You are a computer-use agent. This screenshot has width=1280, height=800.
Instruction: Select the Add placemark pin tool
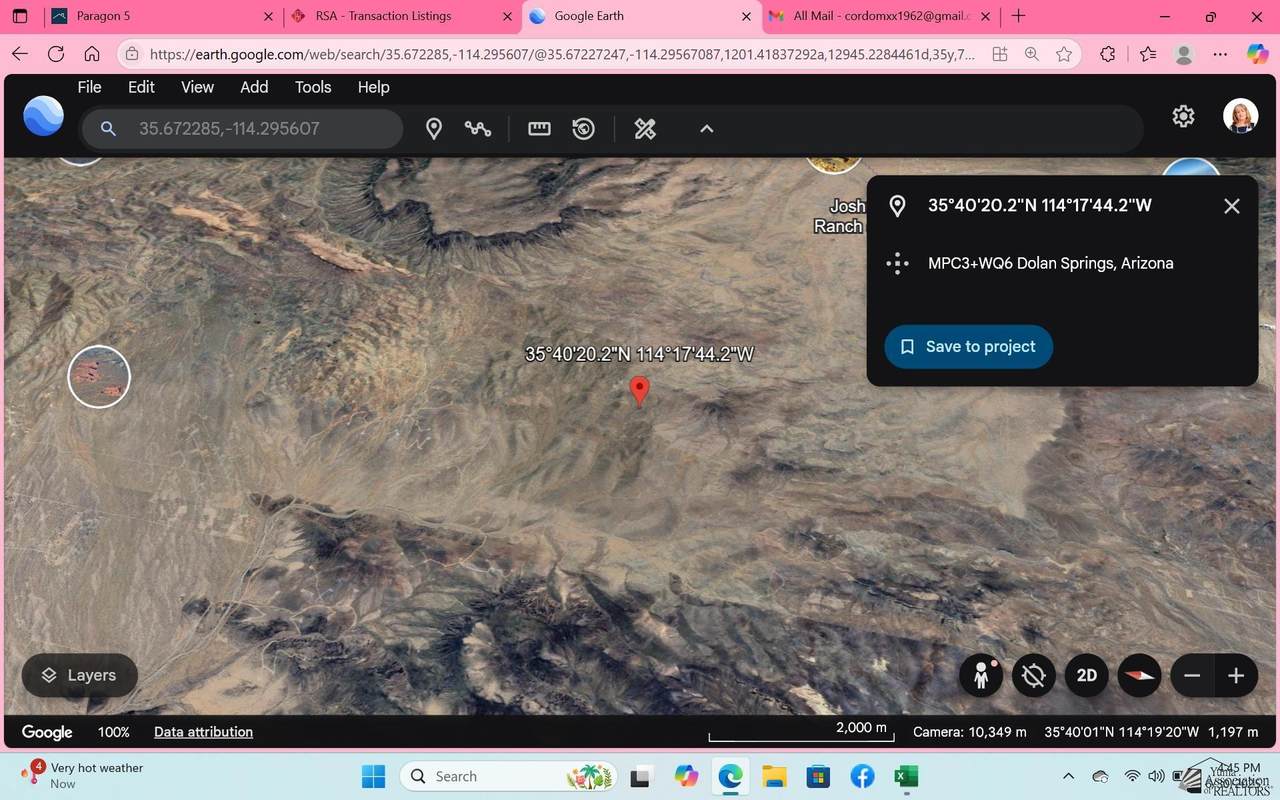[434, 128]
